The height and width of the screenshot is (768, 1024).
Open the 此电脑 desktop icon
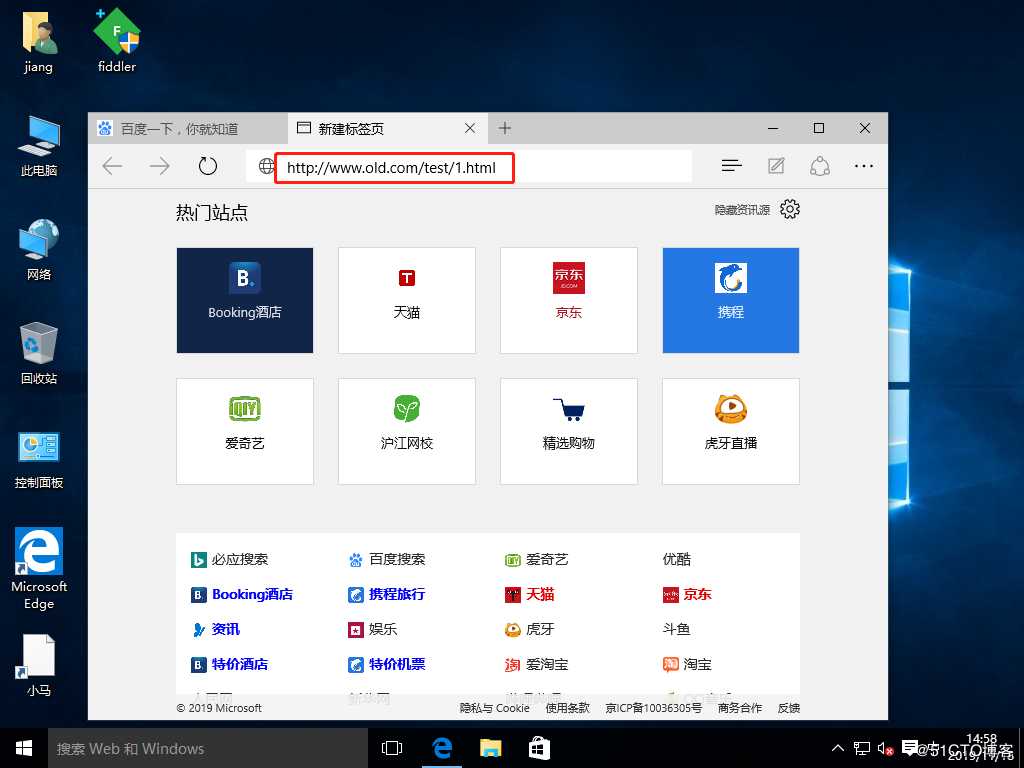39,146
